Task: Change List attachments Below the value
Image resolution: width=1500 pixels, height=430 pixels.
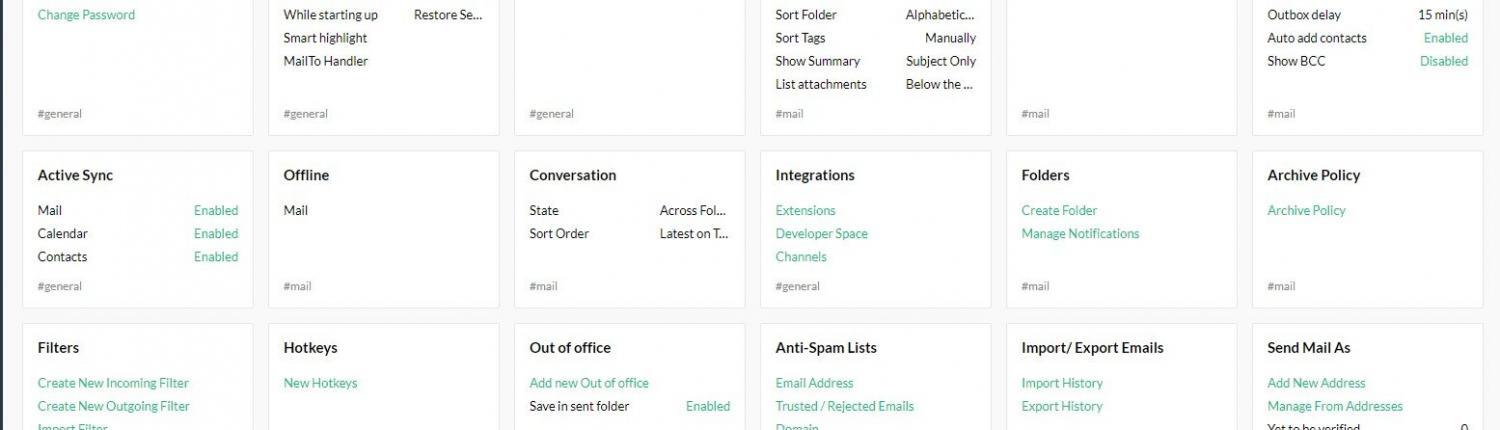Action: tap(940, 85)
